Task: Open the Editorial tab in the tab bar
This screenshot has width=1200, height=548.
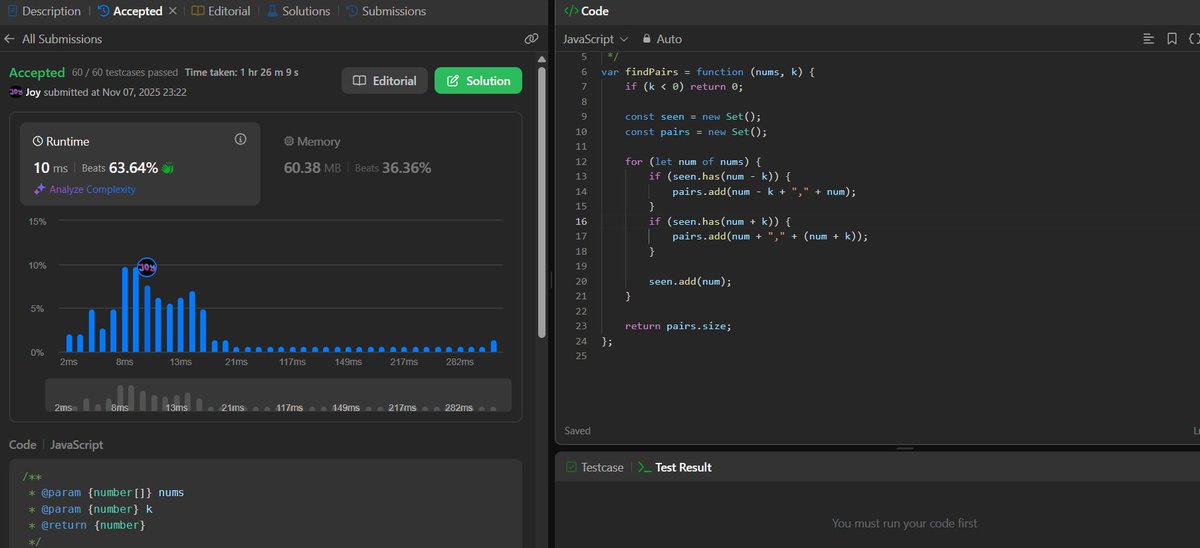Action: coord(220,11)
